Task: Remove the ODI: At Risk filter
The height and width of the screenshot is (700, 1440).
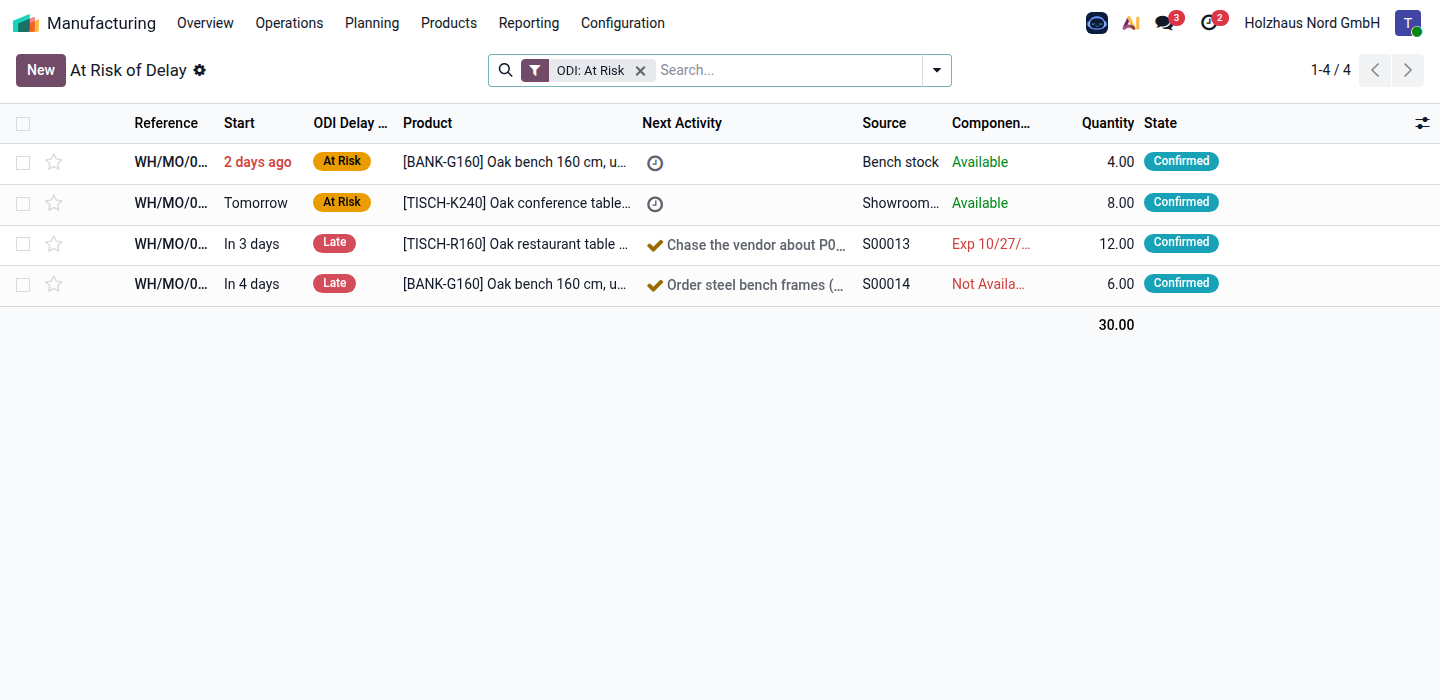Action: coord(641,71)
